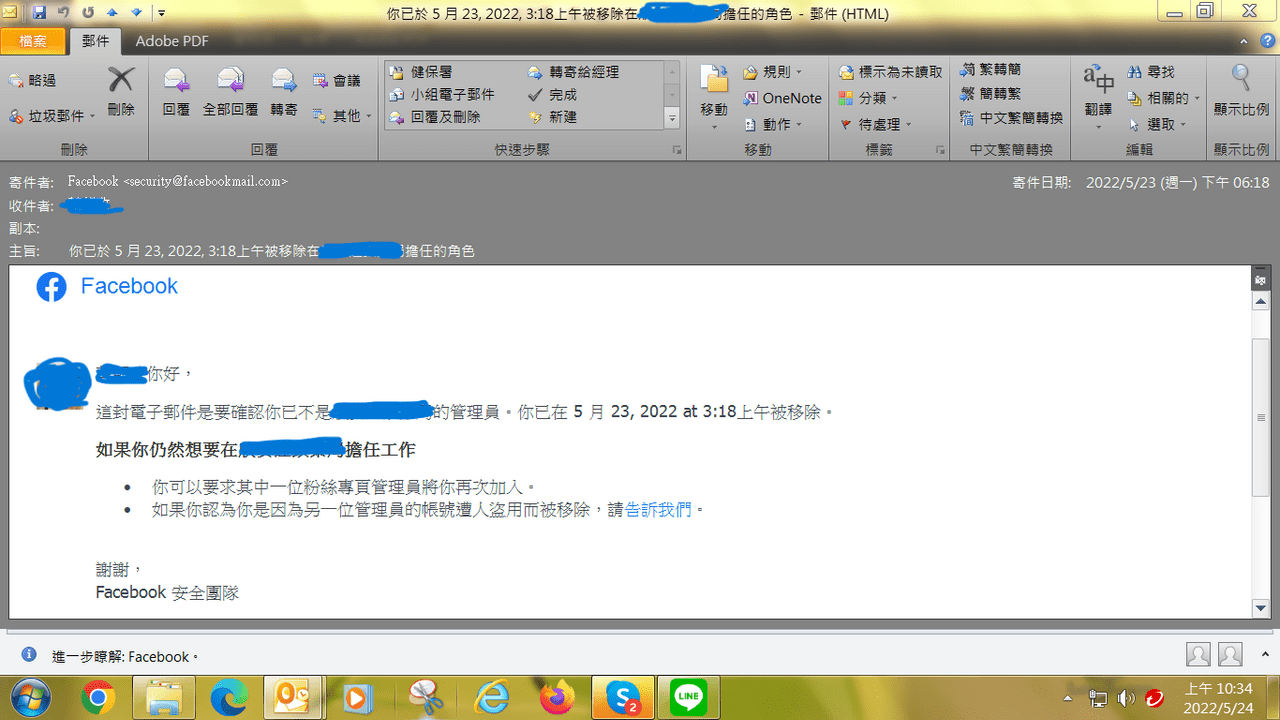
Task: Follow the 告訴我們 link in the email
Action: 658,509
